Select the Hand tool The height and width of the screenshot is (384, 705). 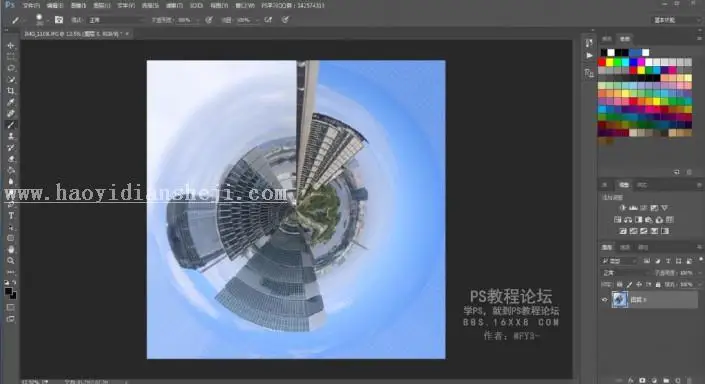pos(11,250)
